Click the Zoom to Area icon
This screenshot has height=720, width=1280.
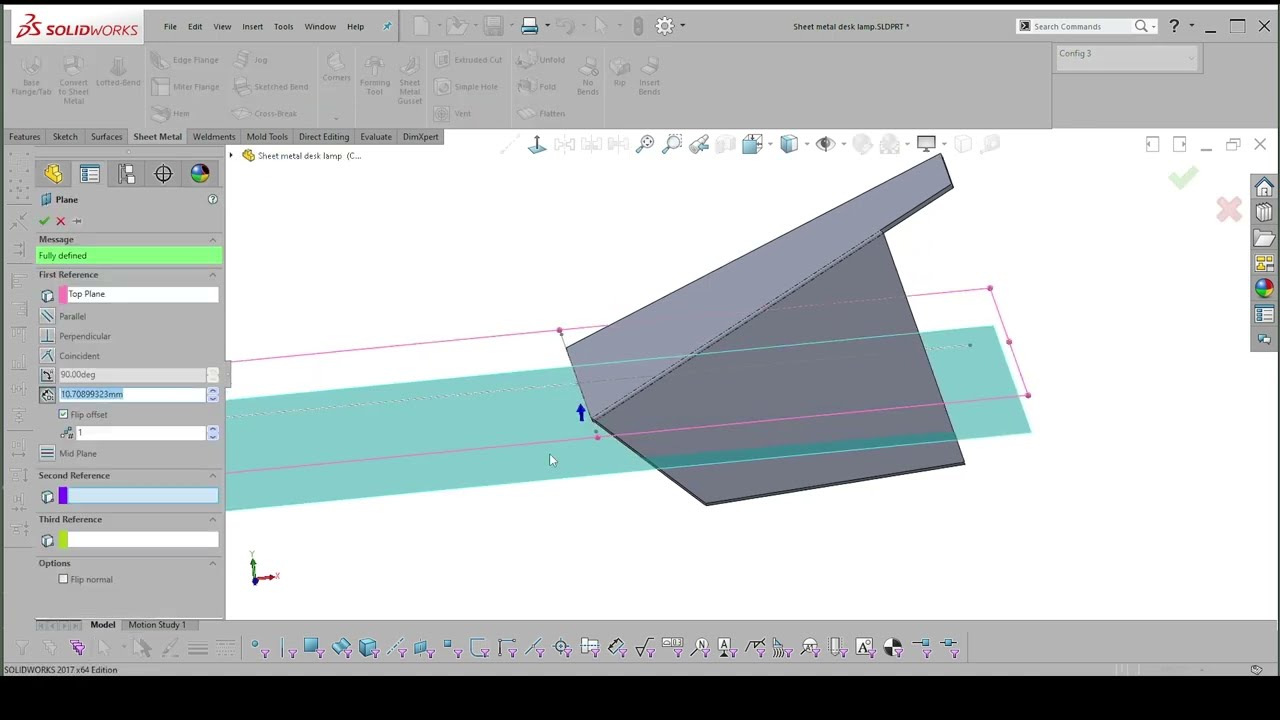(x=672, y=145)
